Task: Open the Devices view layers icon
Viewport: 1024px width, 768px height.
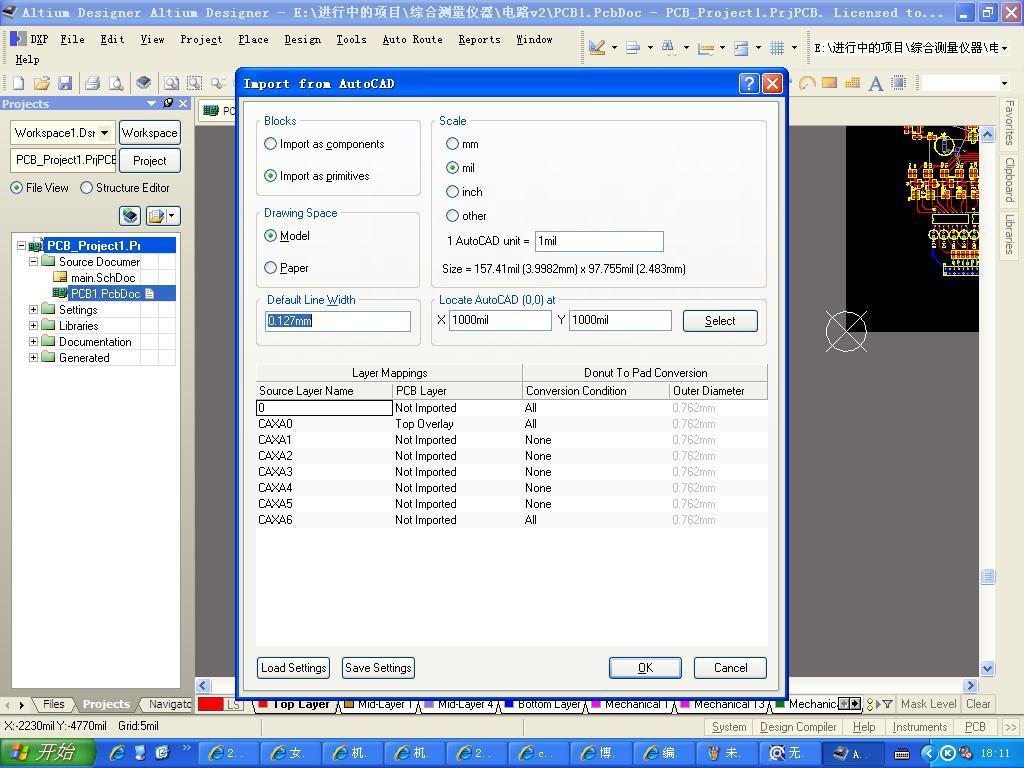Action: (144, 83)
